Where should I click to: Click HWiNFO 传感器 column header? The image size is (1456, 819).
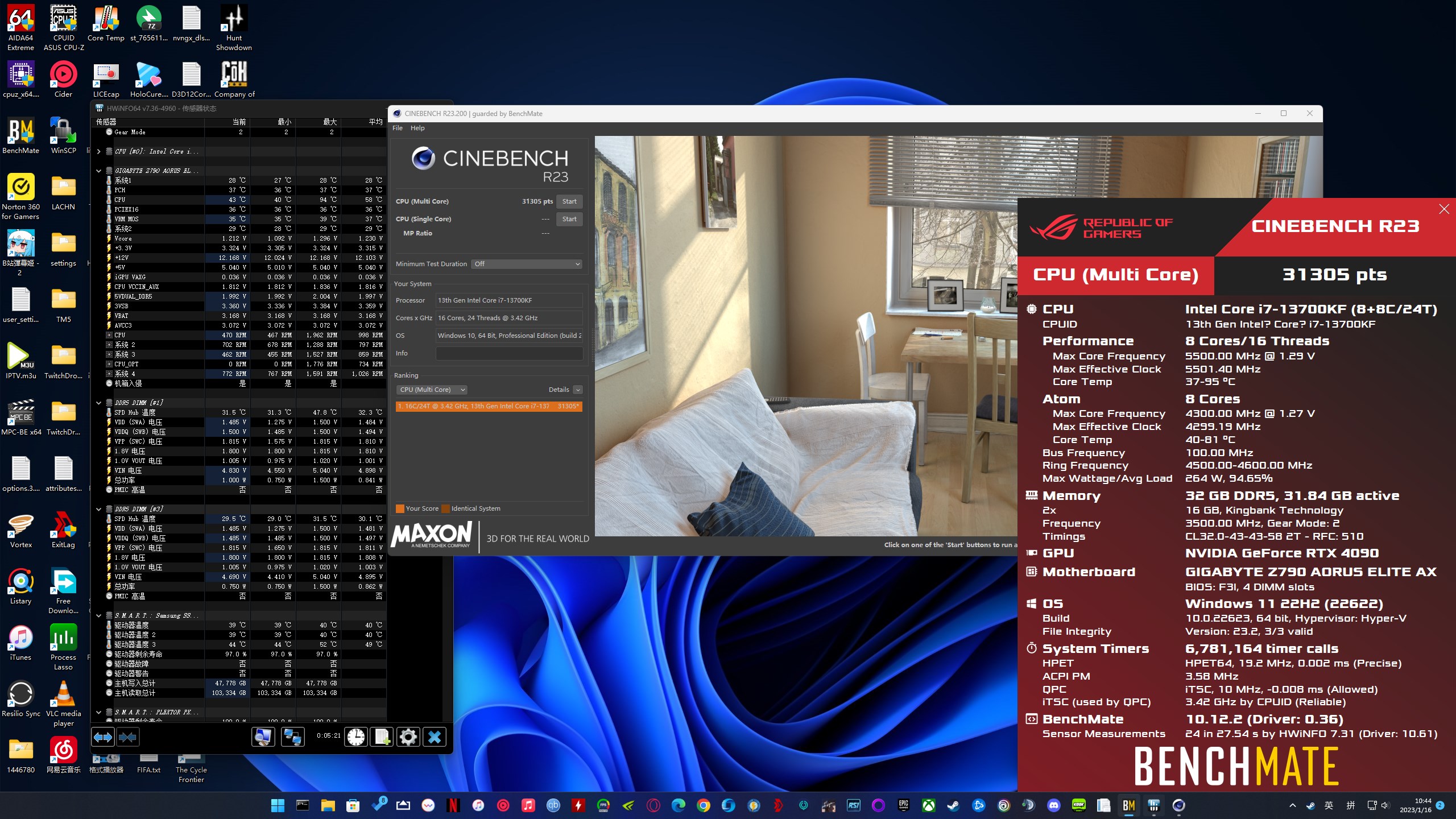click(148, 122)
